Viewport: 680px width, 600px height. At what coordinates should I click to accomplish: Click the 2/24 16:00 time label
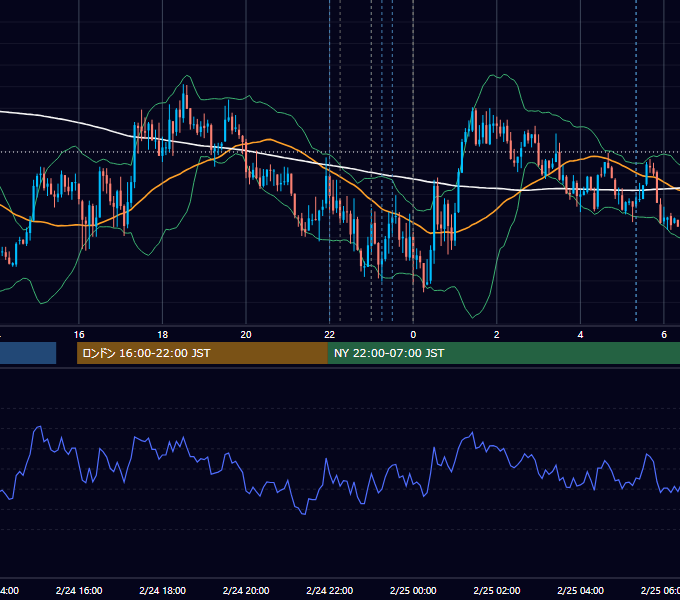pyautogui.click(x=79, y=590)
